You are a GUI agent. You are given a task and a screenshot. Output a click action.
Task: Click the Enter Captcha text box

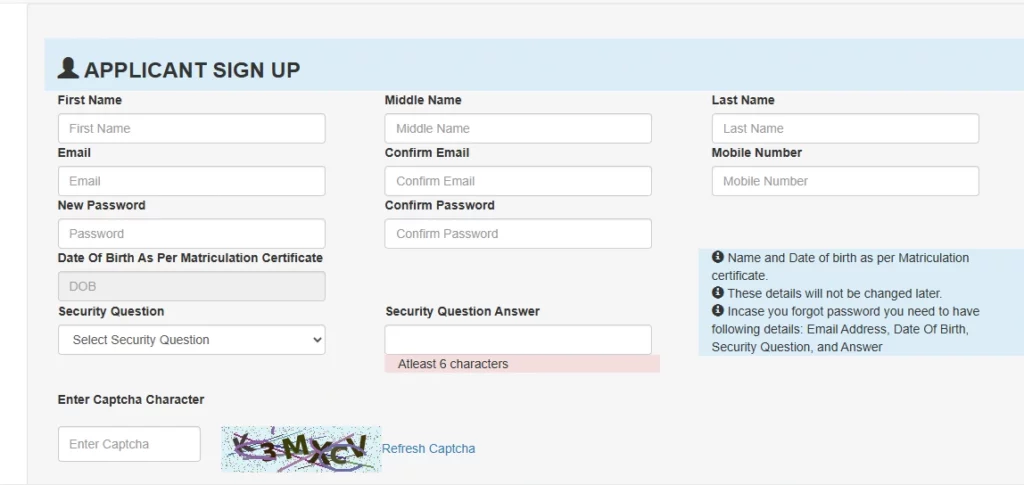(129, 444)
